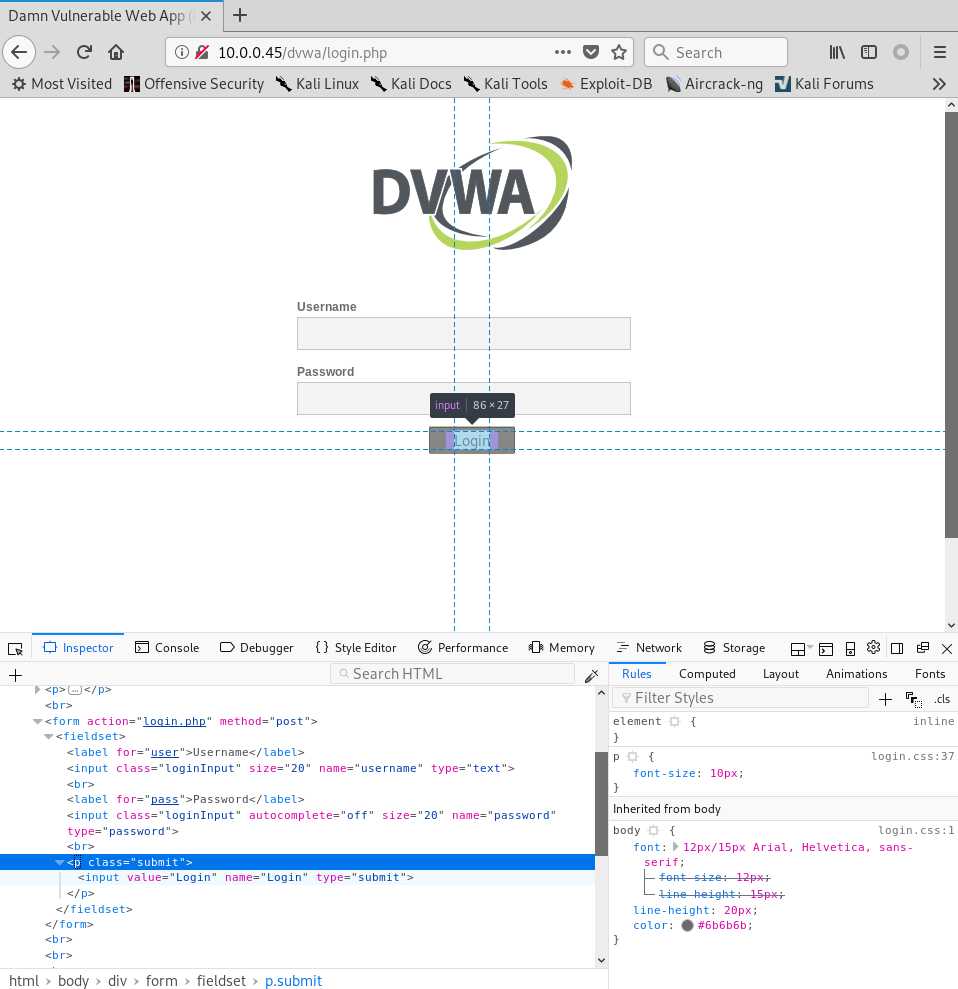Expand the font shorthand property
Screen dimensions: 958x989
(x=675, y=846)
